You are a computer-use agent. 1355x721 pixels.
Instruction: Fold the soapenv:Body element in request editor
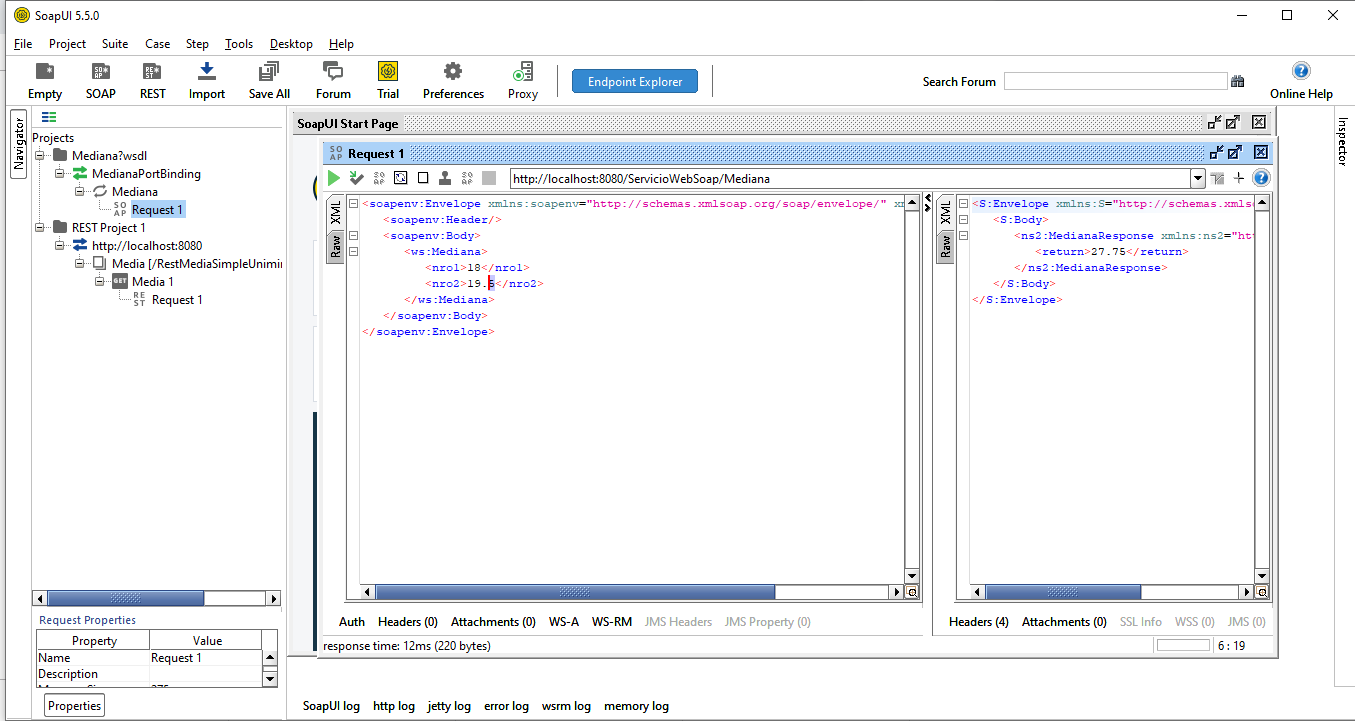pos(353,236)
